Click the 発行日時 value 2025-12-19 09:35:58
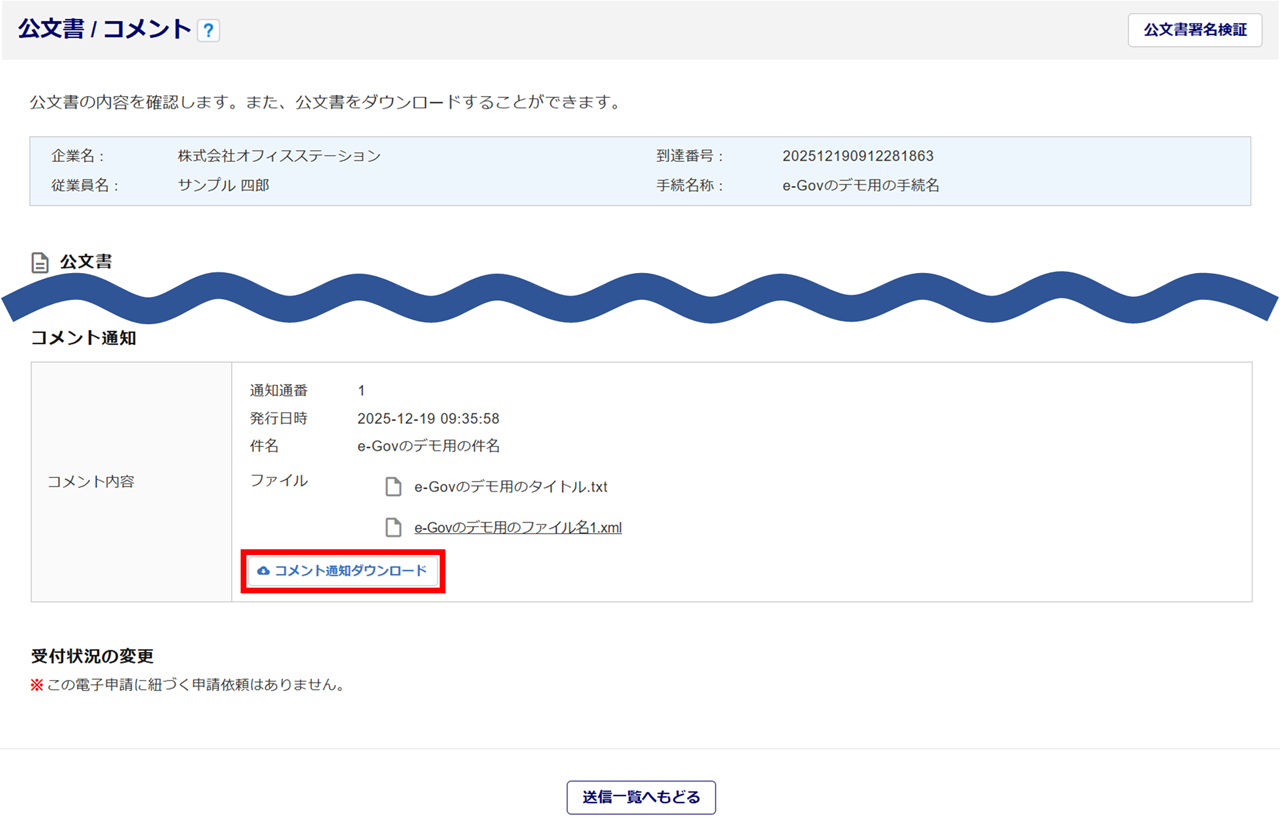Image resolution: width=1280 pixels, height=837 pixels. pos(428,418)
